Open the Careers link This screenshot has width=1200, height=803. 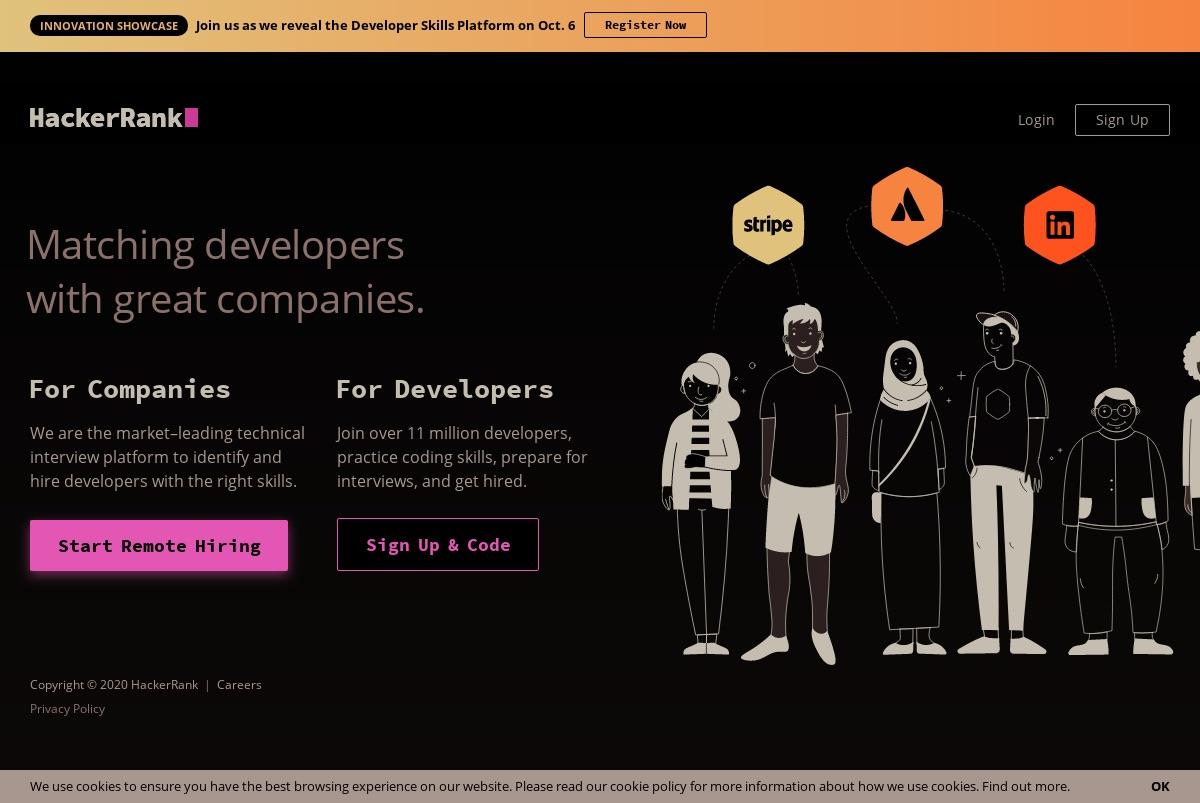(239, 685)
